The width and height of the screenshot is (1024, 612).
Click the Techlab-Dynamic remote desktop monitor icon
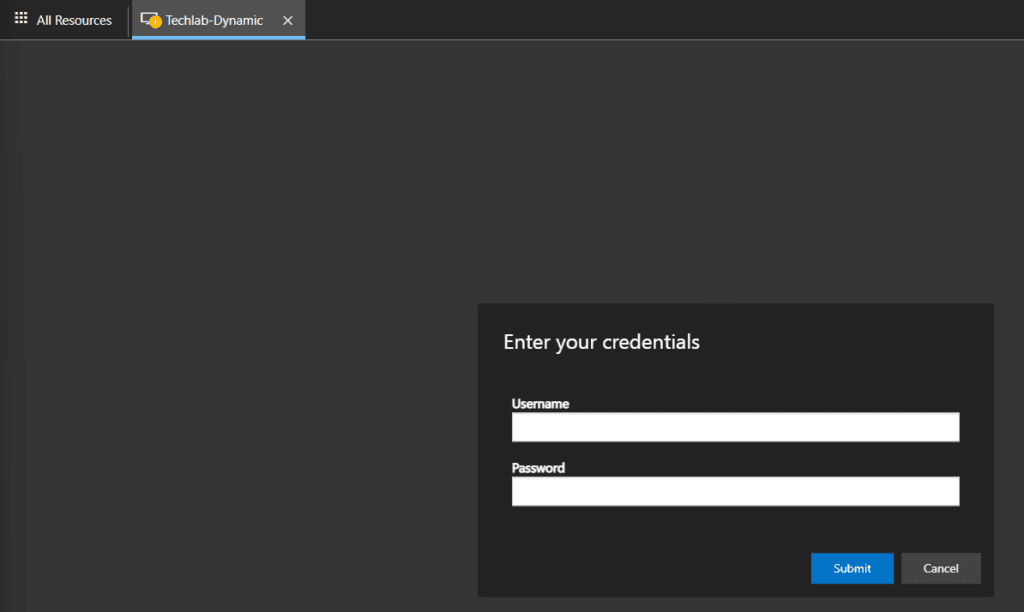(149, 19)
